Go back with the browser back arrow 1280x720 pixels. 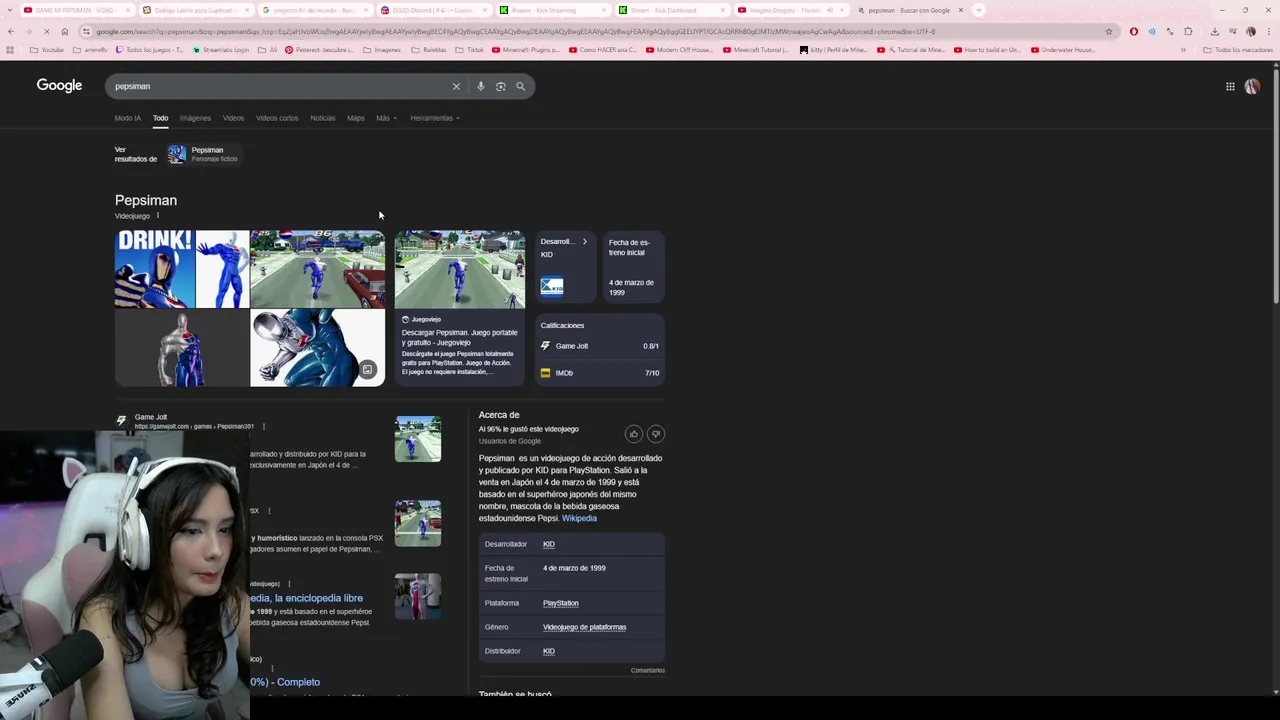10,31
